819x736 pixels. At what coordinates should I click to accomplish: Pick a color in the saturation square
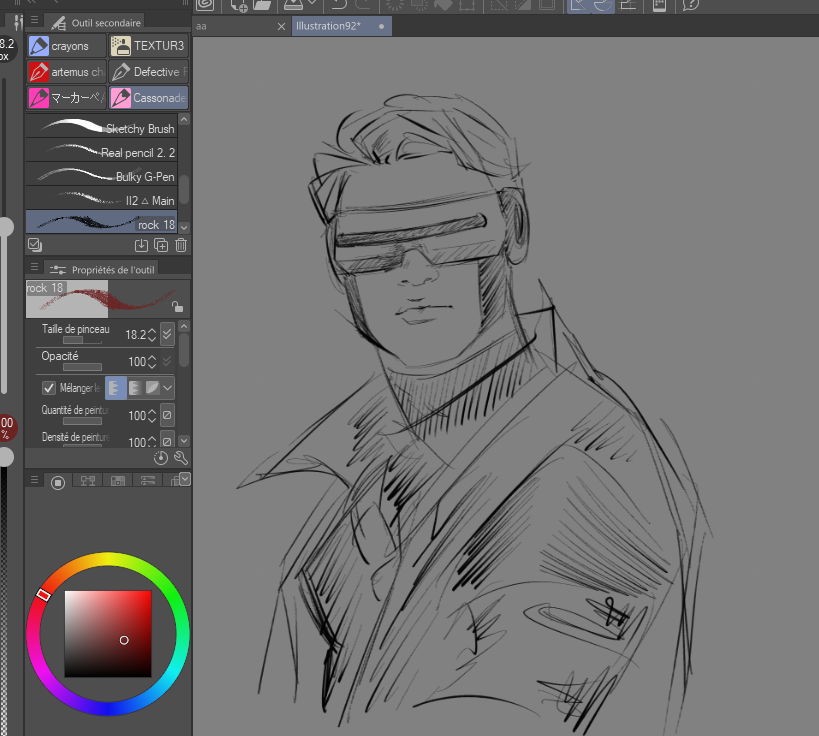click(x=108, y=634)
